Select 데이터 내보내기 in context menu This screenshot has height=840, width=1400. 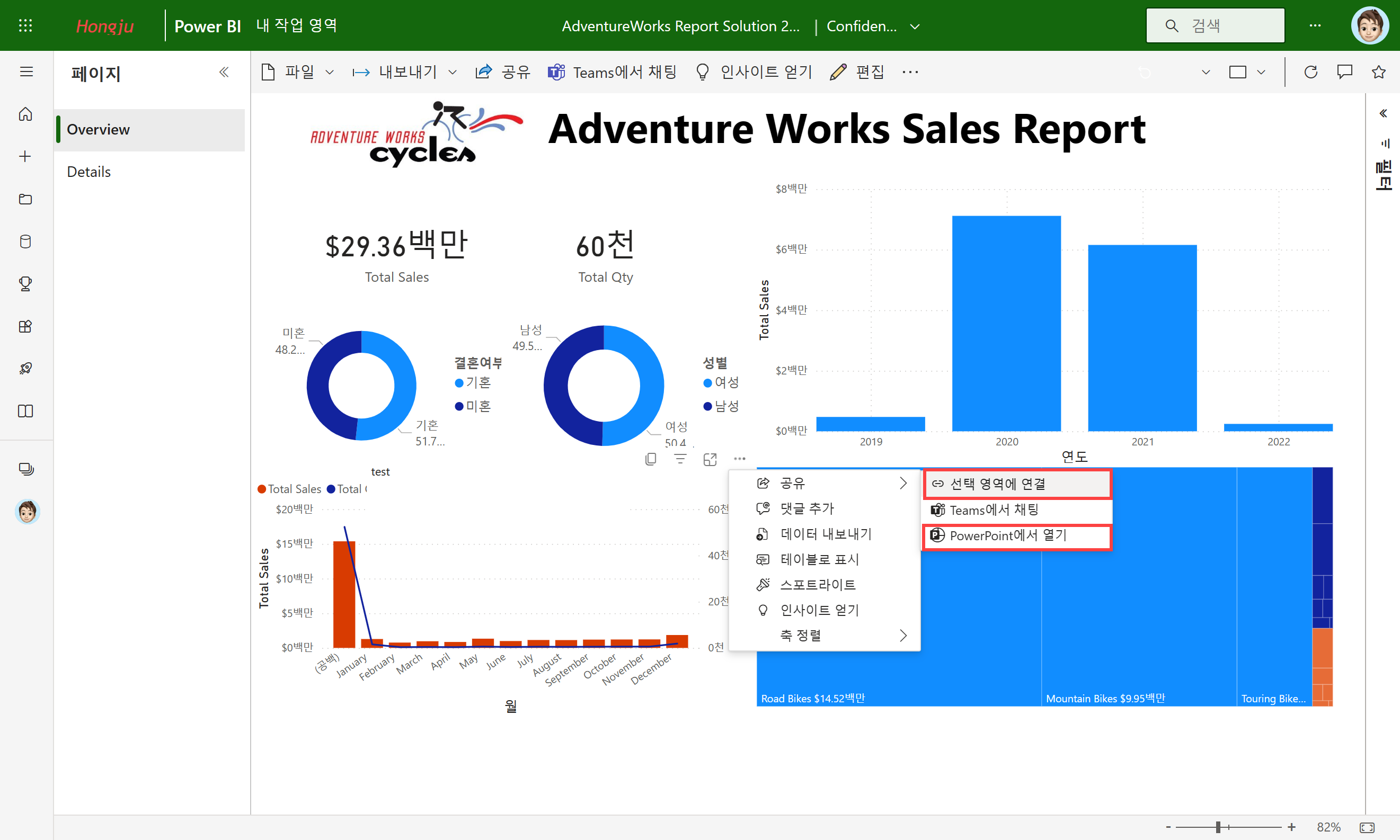click(x=826, y=534)
